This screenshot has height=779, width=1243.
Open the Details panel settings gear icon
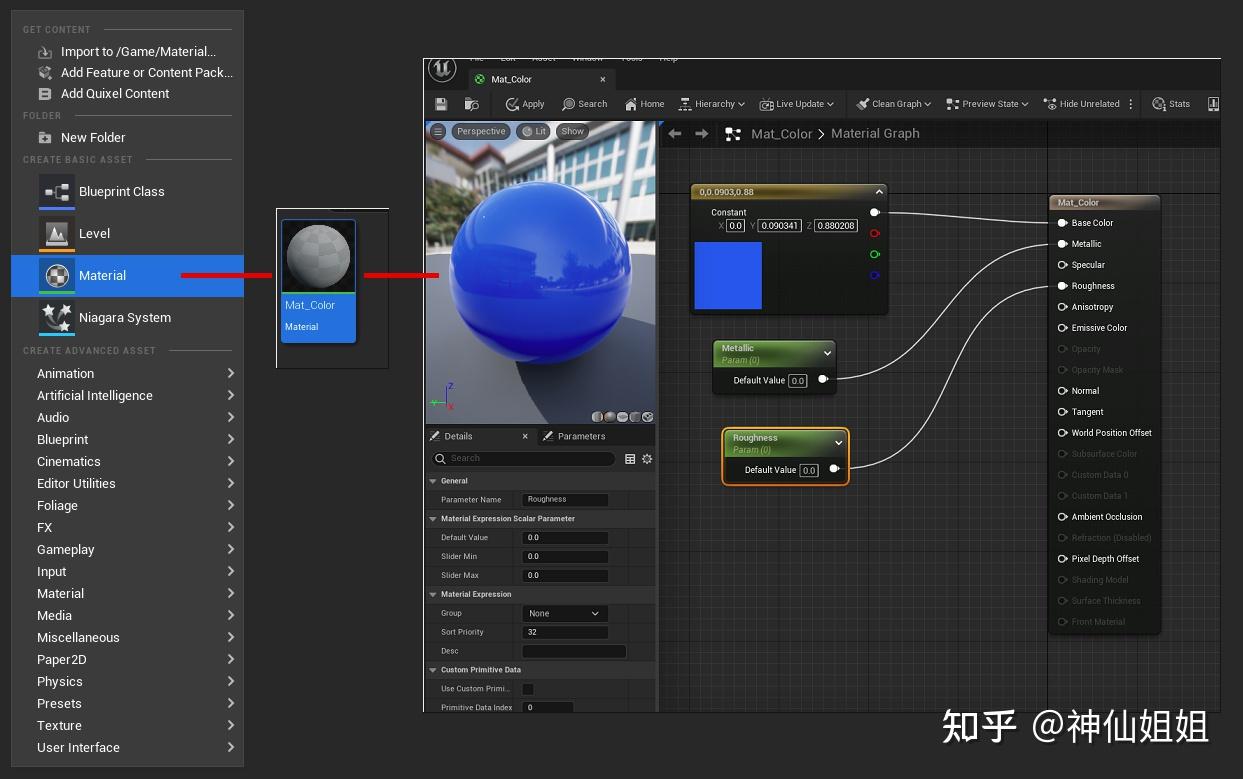tap(646, 459)
